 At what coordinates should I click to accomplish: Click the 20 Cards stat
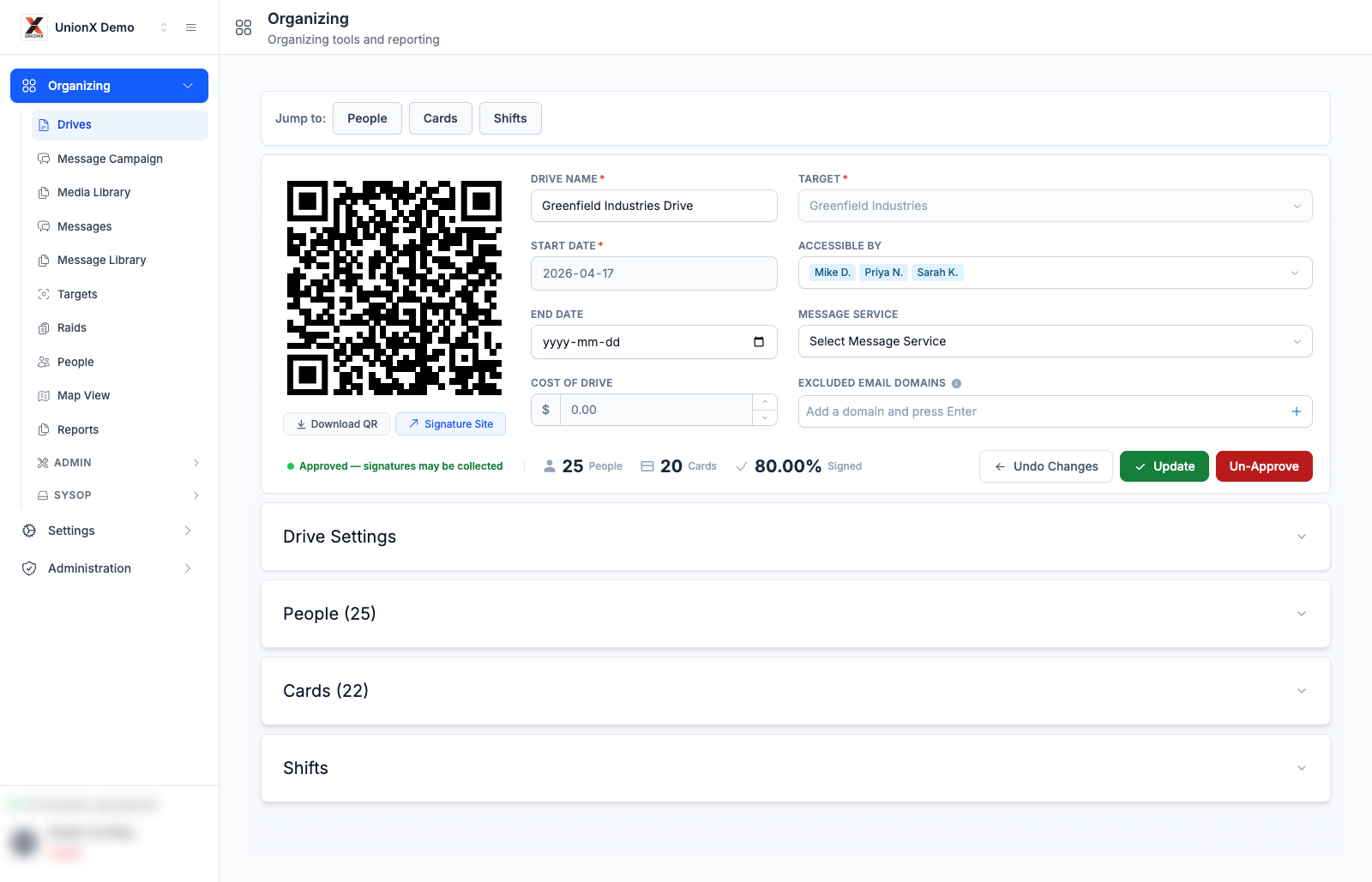678,466
